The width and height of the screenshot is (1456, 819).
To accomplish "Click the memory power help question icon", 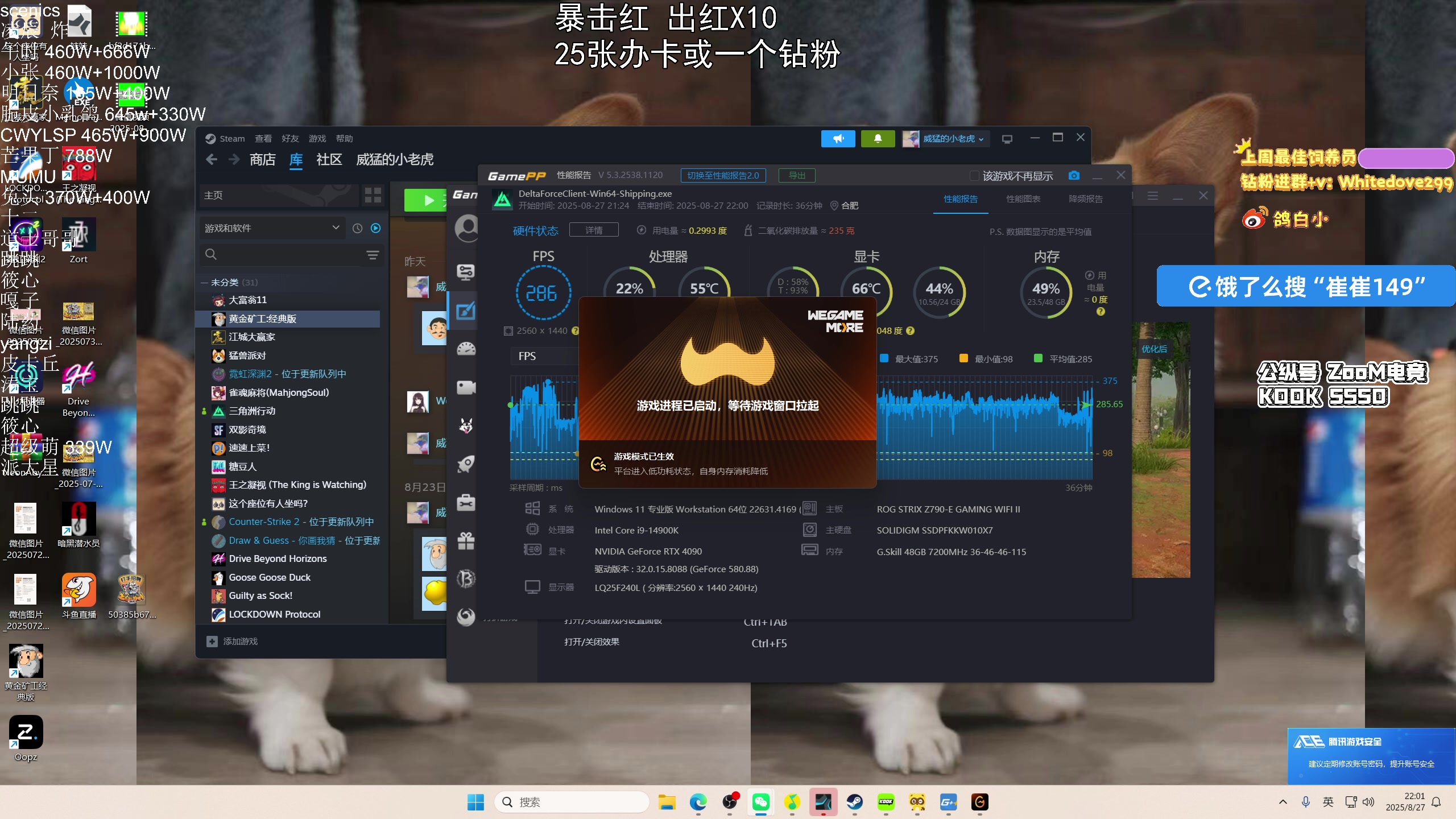I will click(x=1101, y=312).
